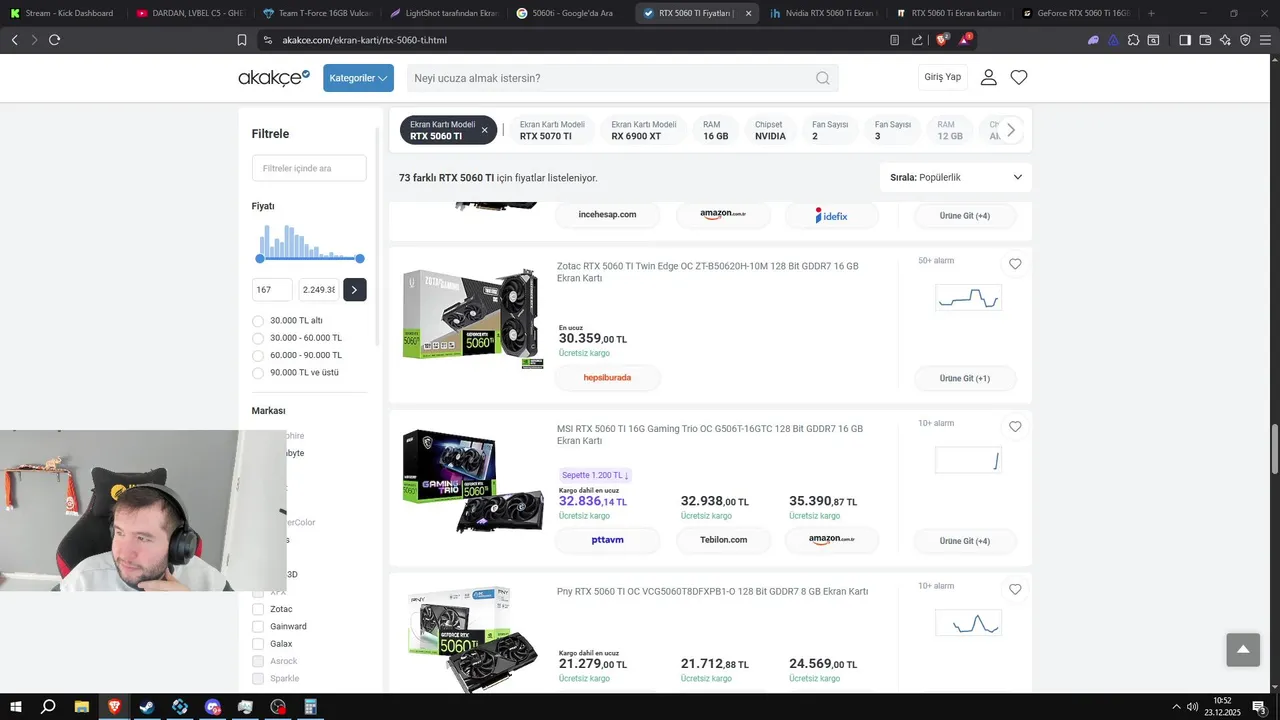Switch to the Team T-Force 16GB Vulcan tab
Viewport: 1280px width, 720px height.
(x=318, y=13)
